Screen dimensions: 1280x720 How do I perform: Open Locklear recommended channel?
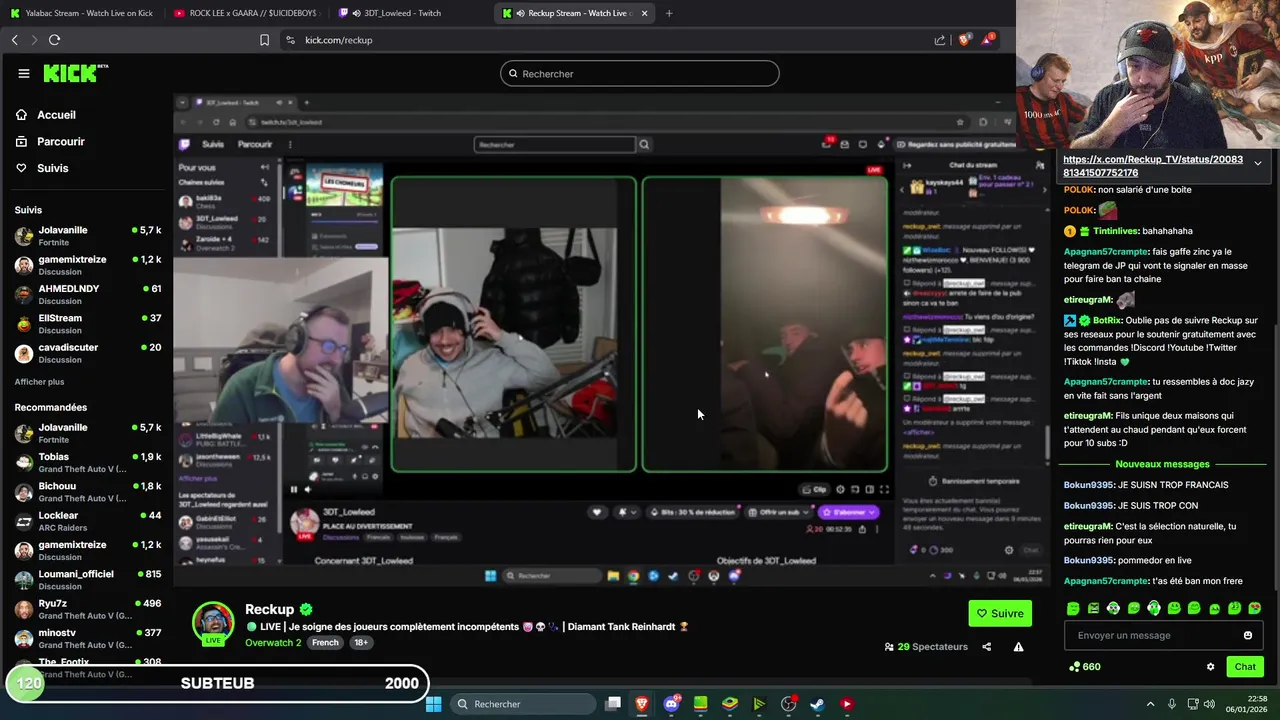(87, 520)
